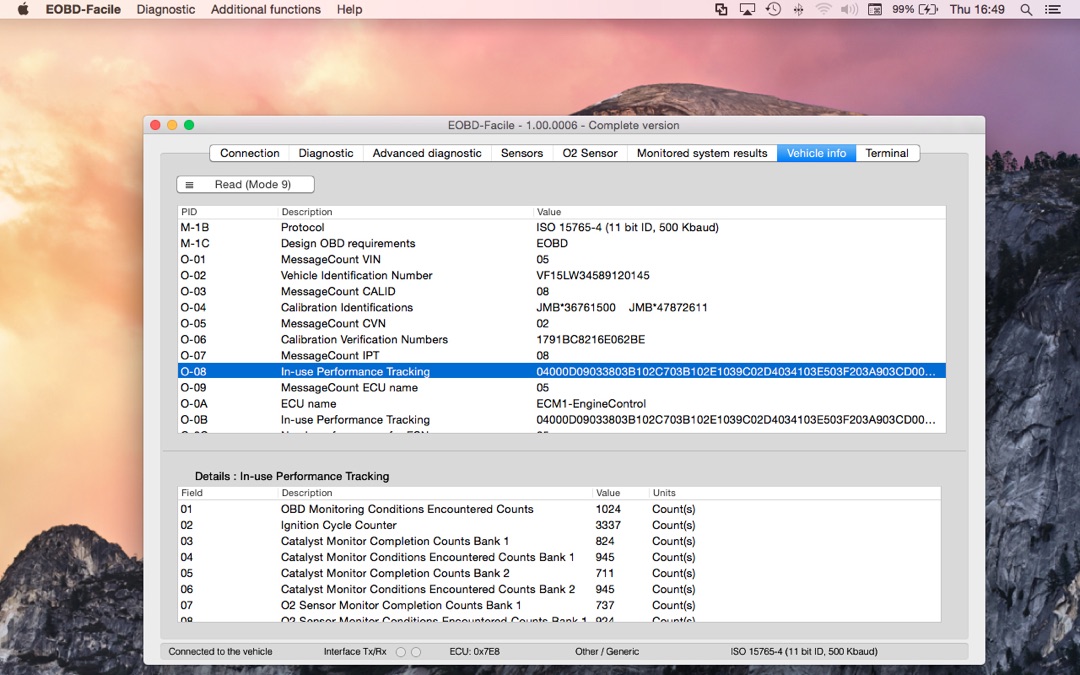Open the Notification Center list icon
The image size is (1080, 675).
click(1053, 9)
